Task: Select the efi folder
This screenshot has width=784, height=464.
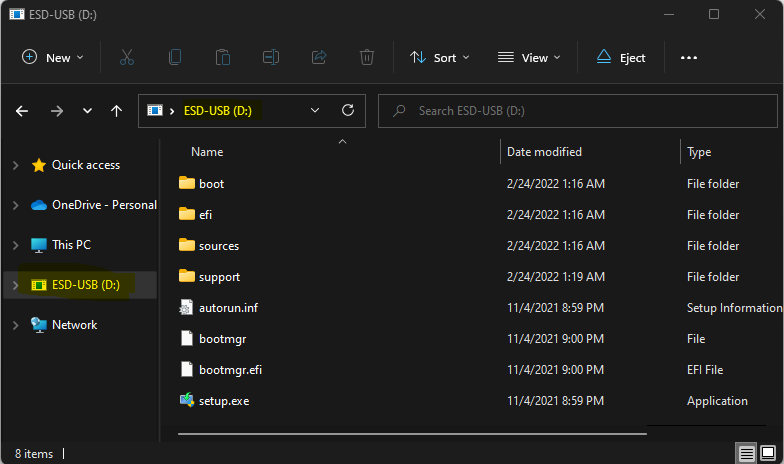Action: [206, 215]
